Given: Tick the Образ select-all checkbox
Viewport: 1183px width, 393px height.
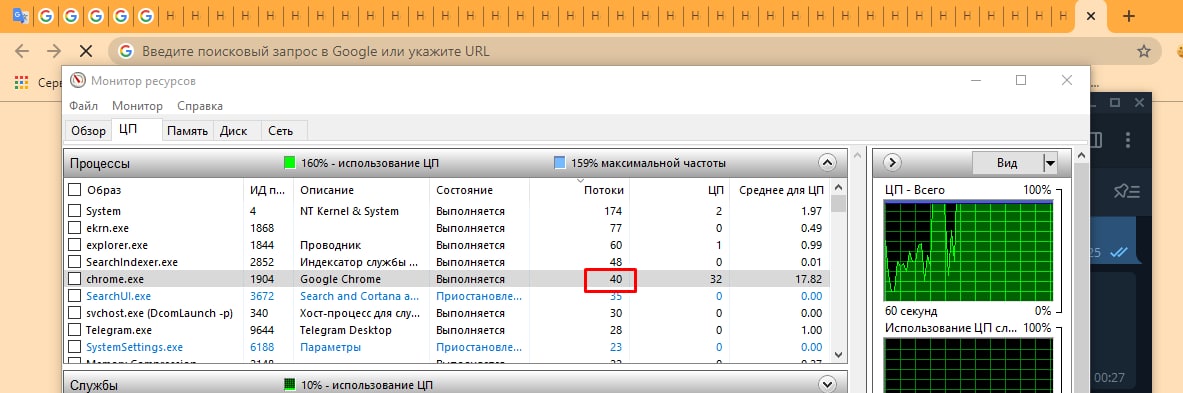Looking at the screenshot, I should click(x=75, y=190).
